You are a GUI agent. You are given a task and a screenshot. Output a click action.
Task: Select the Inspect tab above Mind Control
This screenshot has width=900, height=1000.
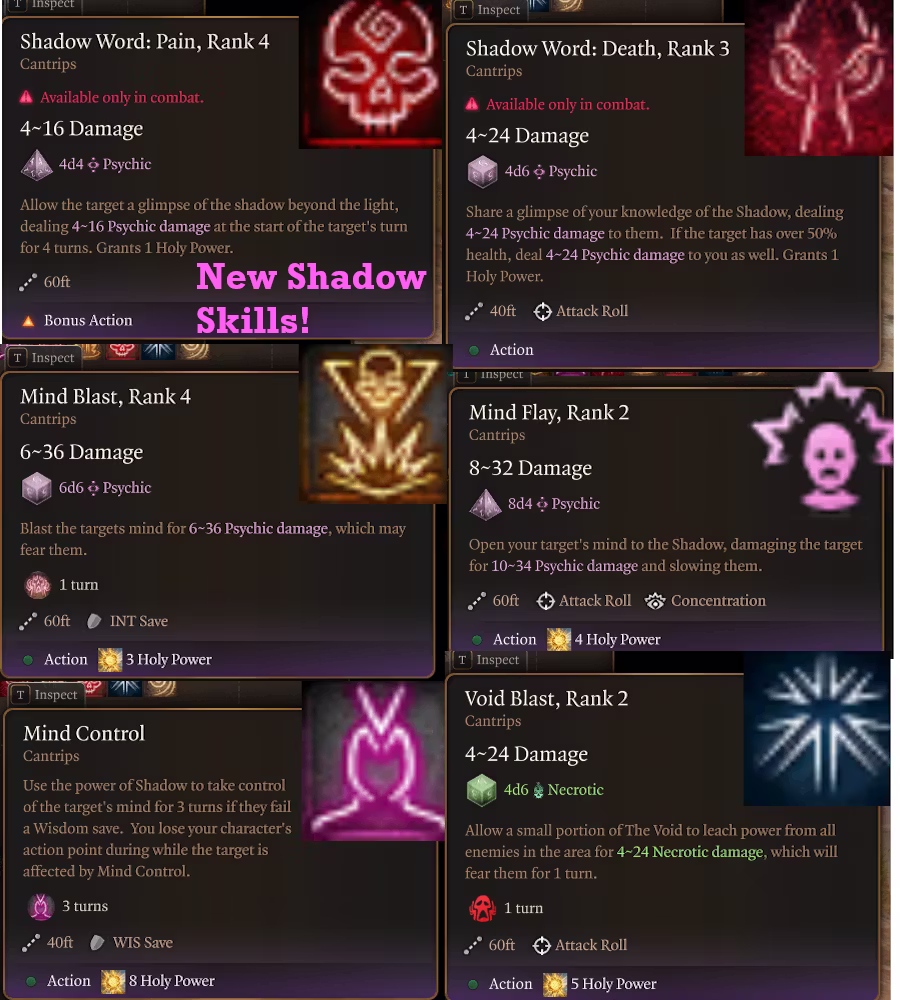click(46, 695)
